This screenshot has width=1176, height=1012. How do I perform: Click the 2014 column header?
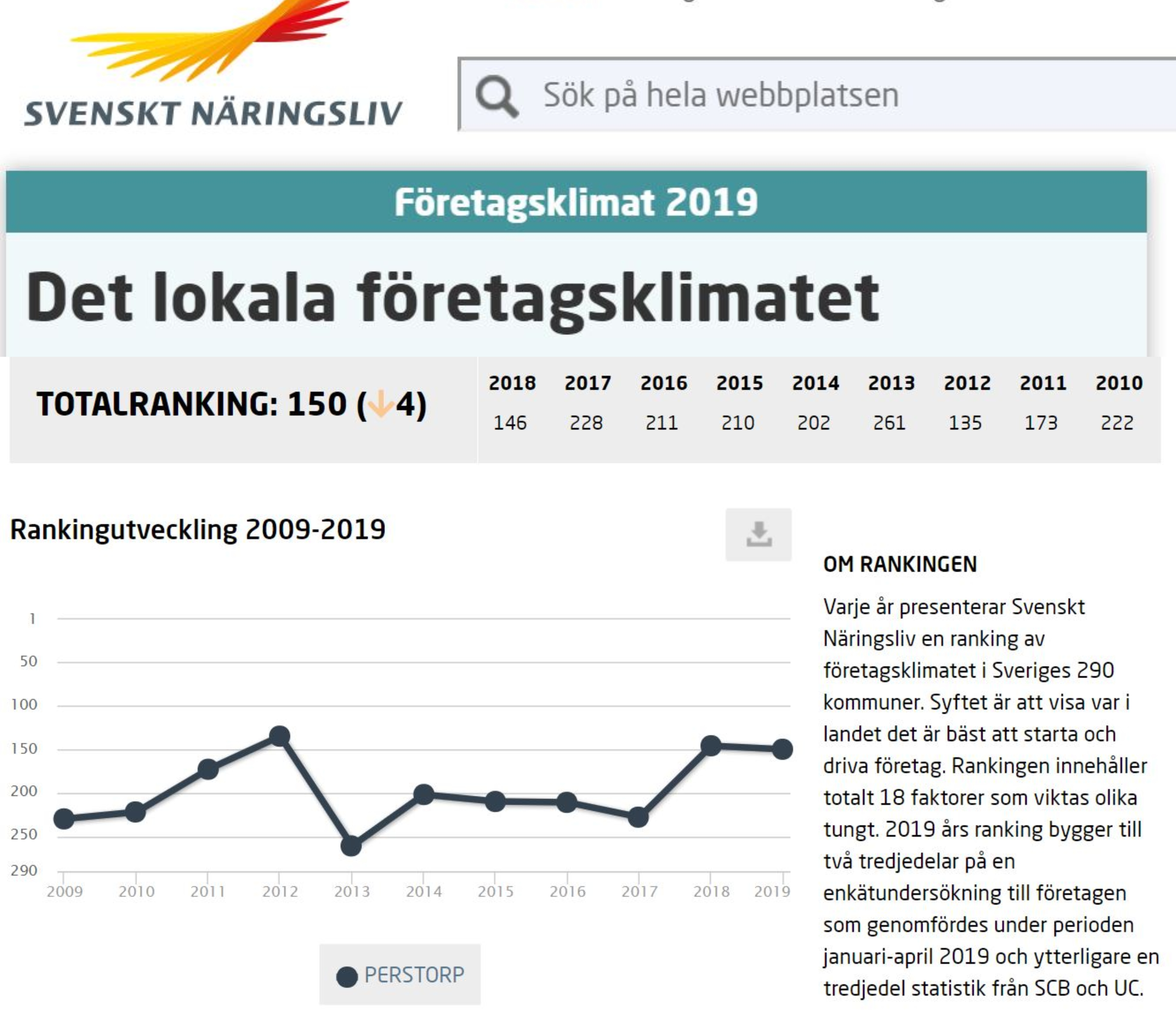point(816,383)
